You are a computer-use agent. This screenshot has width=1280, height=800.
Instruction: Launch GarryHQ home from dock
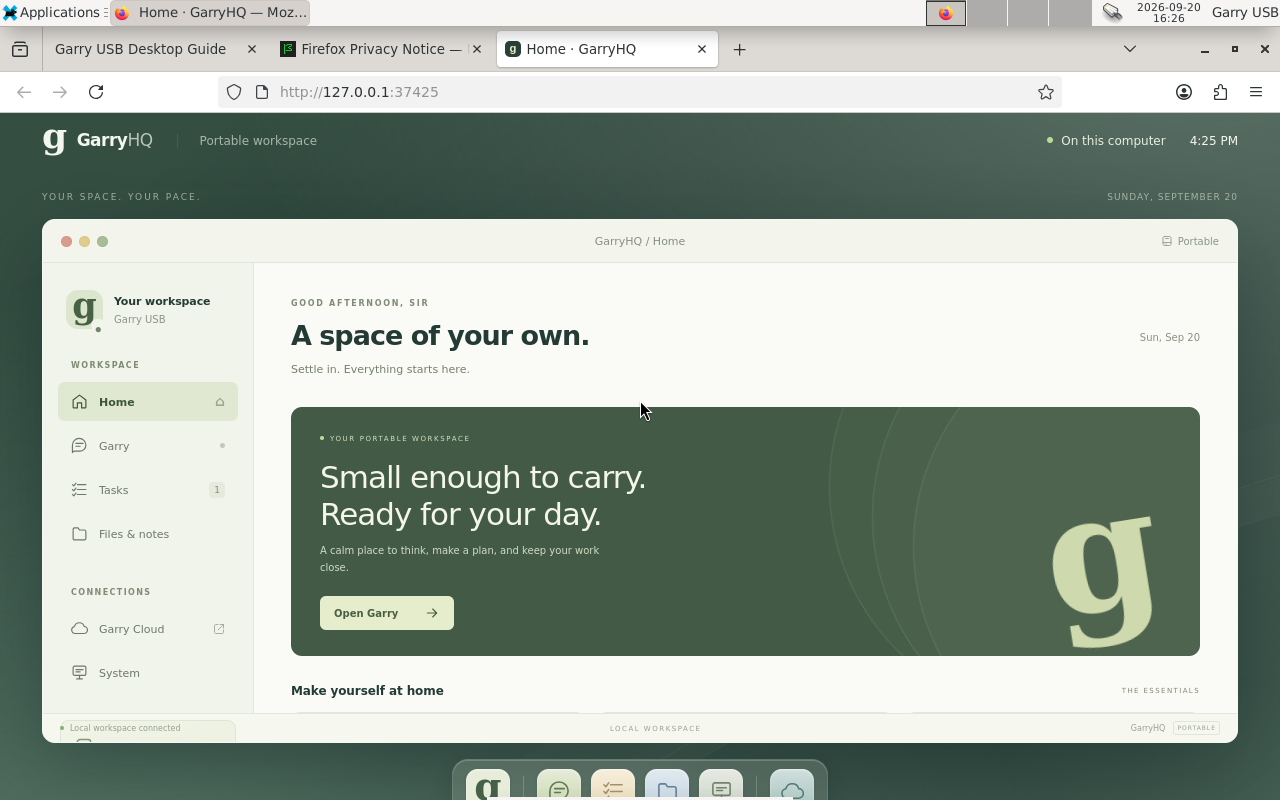click(x=488, y=785)
